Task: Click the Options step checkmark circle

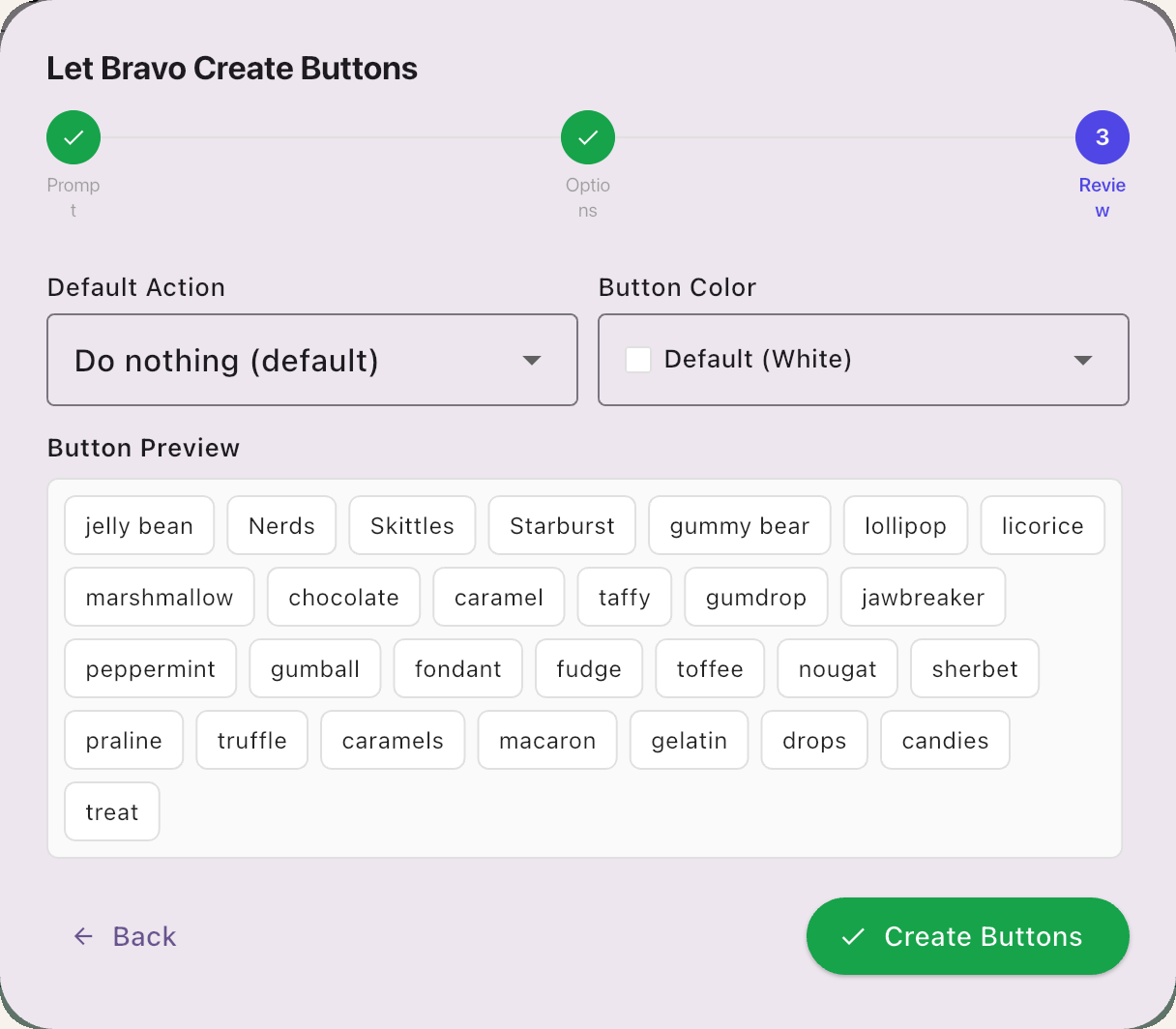Action: pos(588,137)
